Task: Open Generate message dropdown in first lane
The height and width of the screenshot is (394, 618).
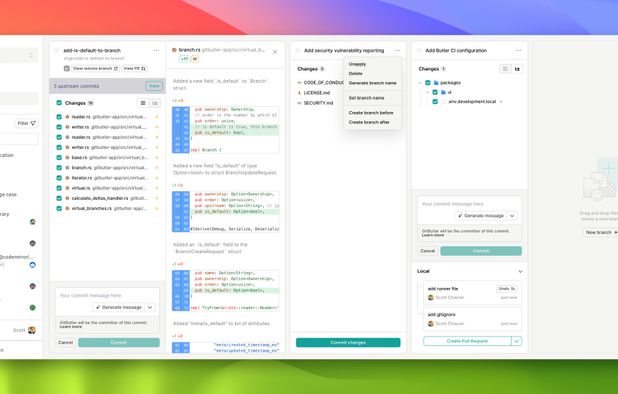Action: [150, 307]
